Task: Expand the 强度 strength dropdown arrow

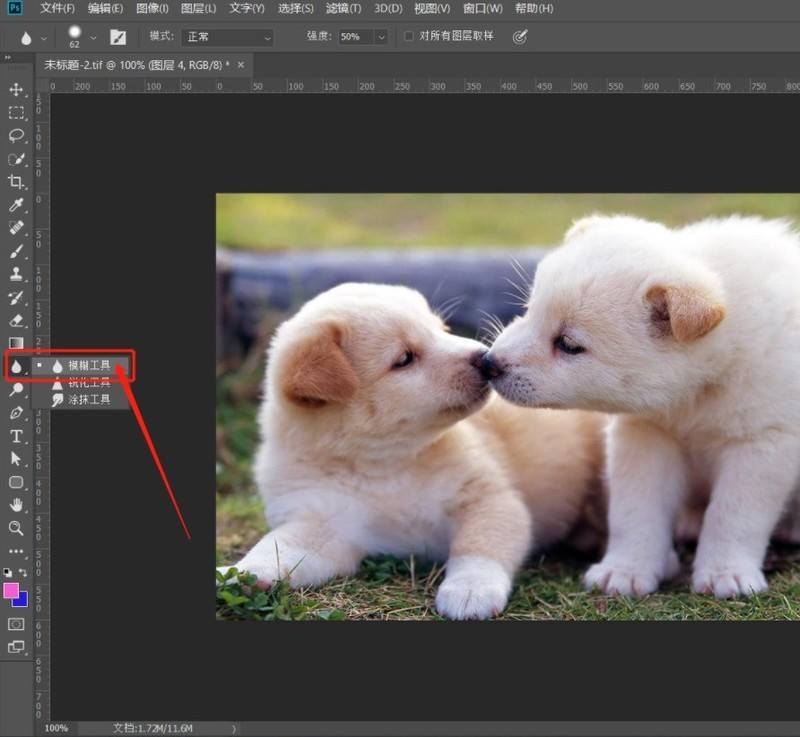Action: [x=381, y=37]
